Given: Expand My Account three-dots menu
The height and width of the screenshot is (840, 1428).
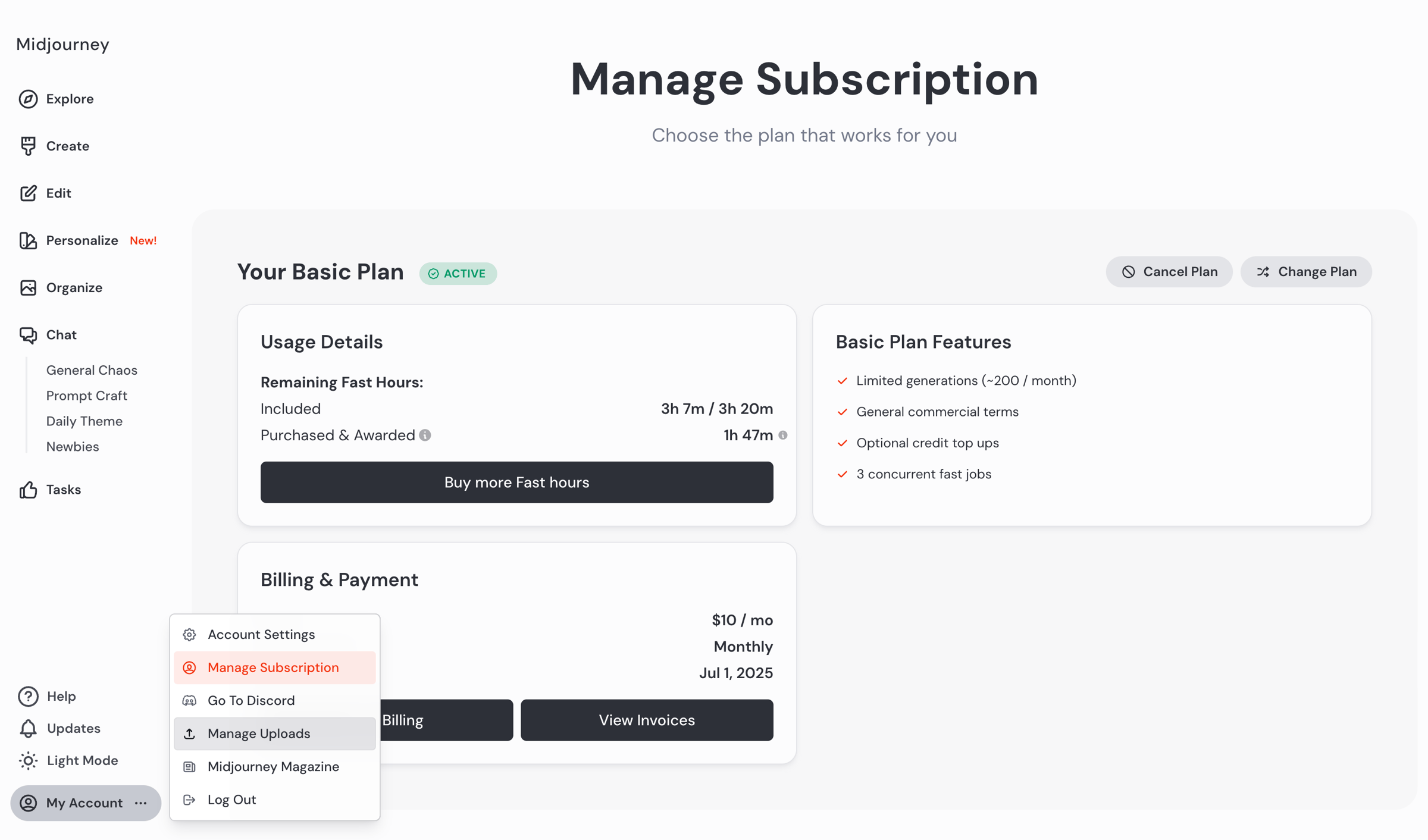Looking at the screenshot, I should coord(141,803).
